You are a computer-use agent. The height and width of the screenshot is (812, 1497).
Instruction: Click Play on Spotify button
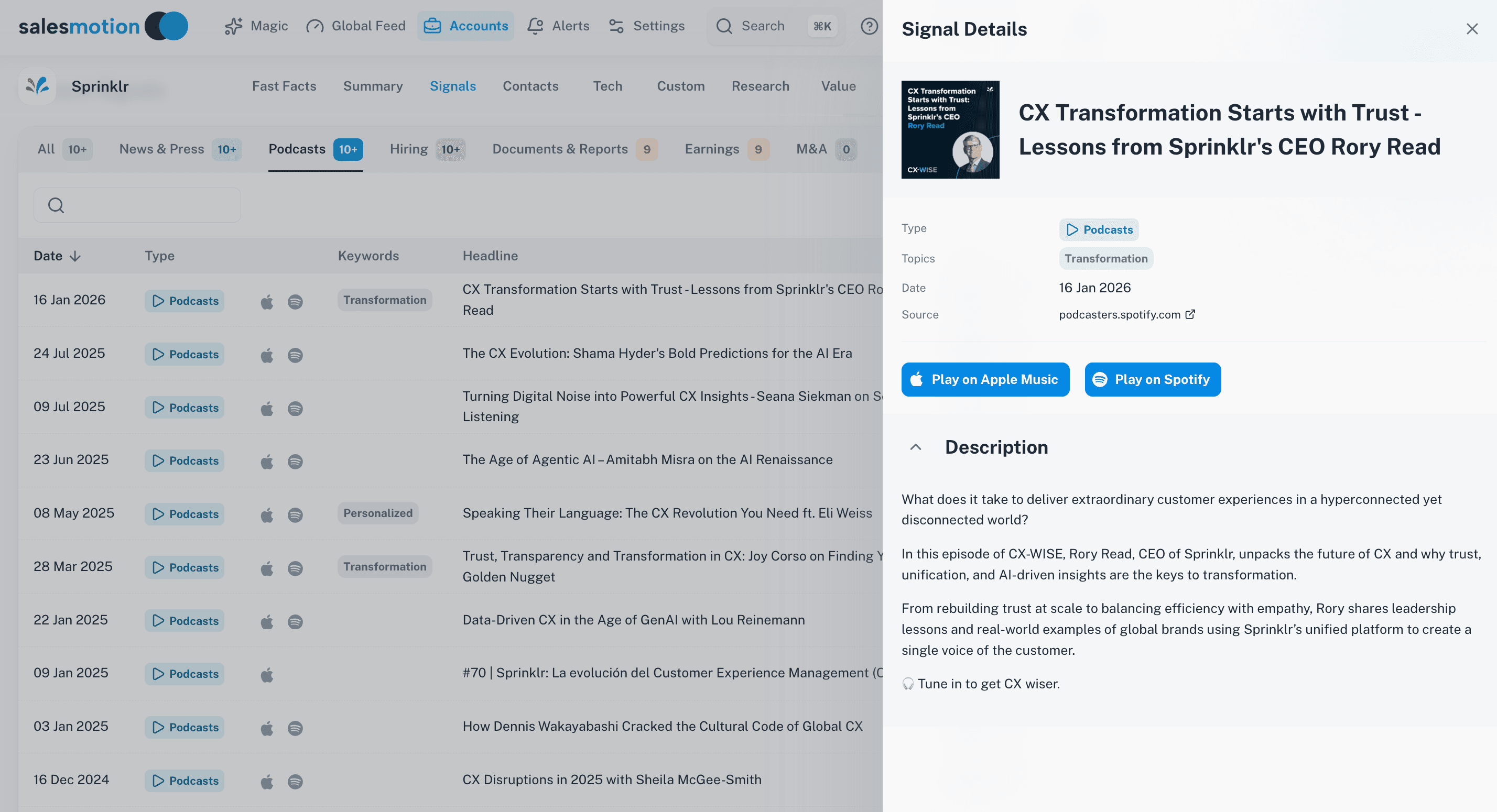tap(1153, 379)
